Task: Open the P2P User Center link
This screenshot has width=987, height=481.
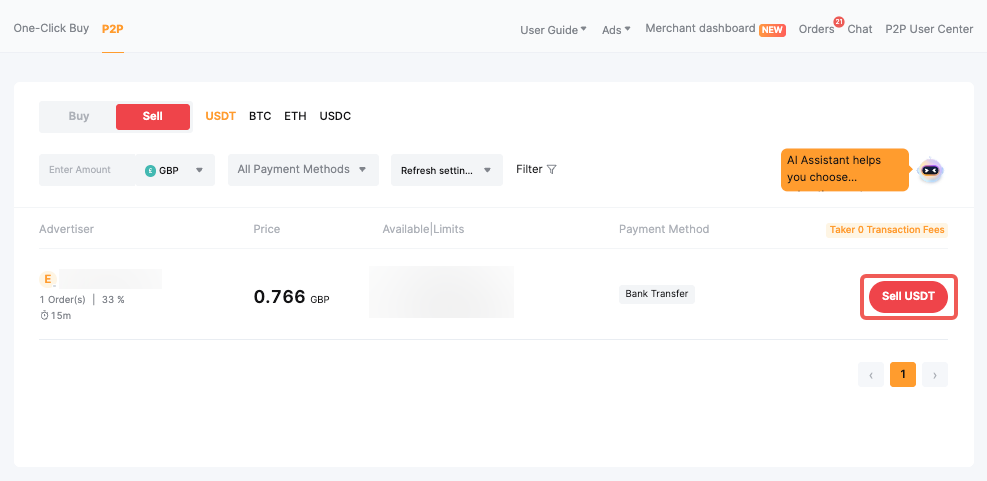Action: [929, 29]
